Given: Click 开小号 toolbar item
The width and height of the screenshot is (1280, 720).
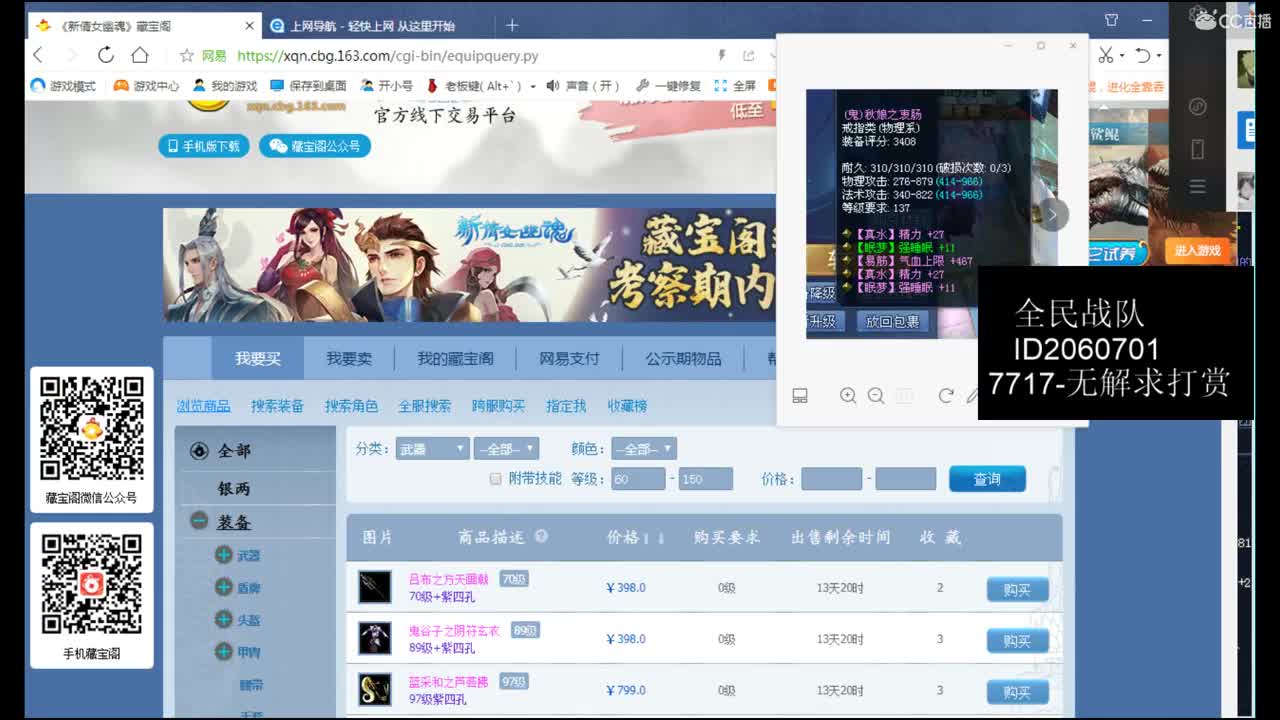Looking at the screenshot, I should click(386, 86).
